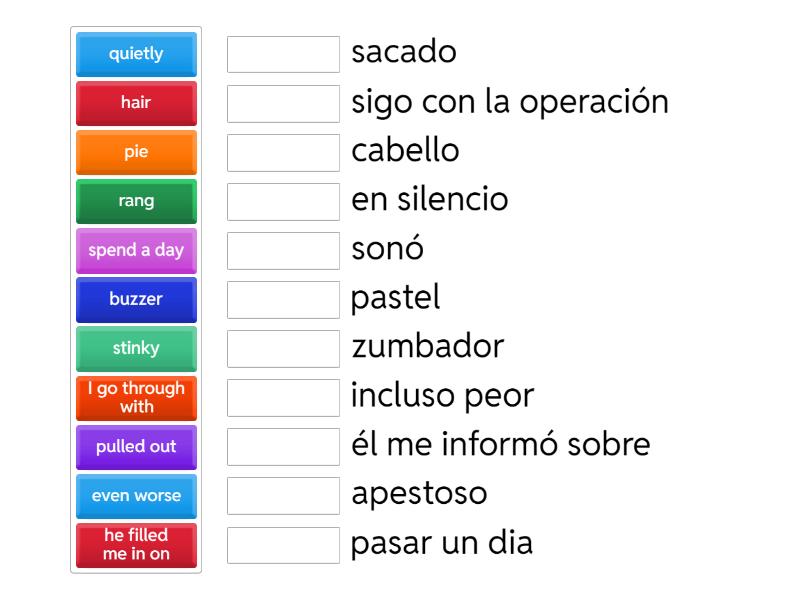Click the 'he filled me in on' tile
This screenshot has width=800, height=600.
coord(136,545)
